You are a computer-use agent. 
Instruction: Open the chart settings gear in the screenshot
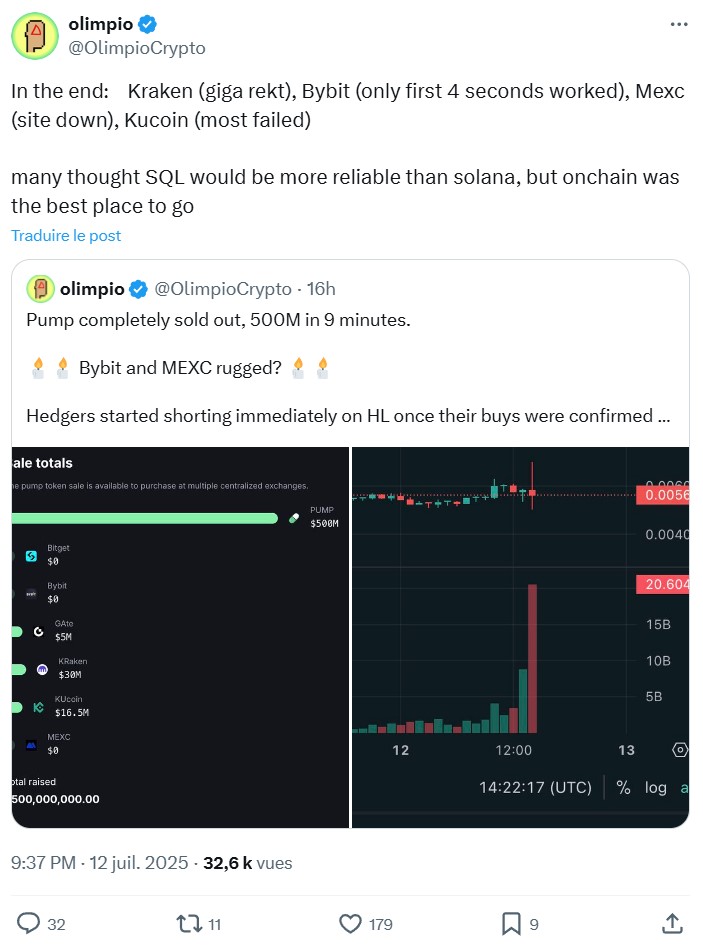tap(679, 748)
